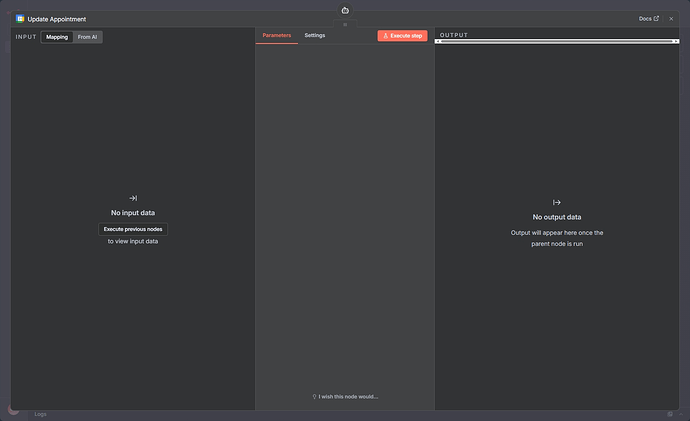Click the right arrow of the output scrollbar
The image size is (690, 421).
(676, 41)
